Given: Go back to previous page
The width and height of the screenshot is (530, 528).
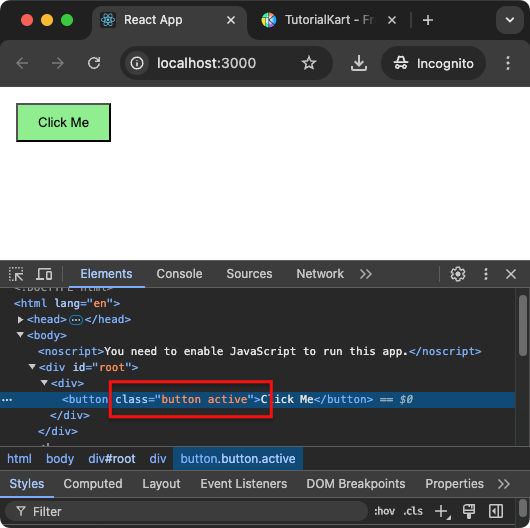Looking at the screenshot, I should 22,63.
